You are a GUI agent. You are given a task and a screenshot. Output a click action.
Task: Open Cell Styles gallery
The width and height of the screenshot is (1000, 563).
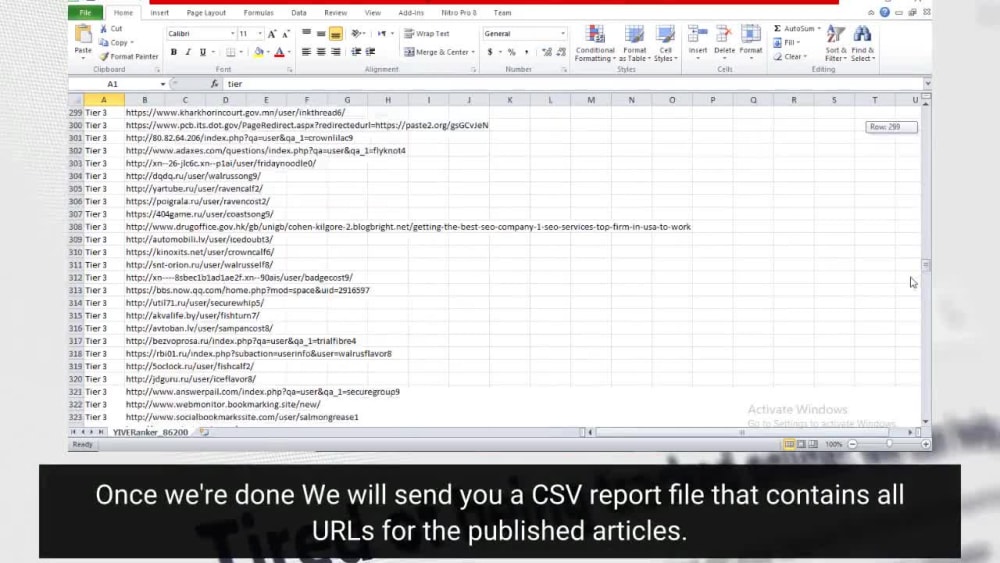[x=665, y=43]
